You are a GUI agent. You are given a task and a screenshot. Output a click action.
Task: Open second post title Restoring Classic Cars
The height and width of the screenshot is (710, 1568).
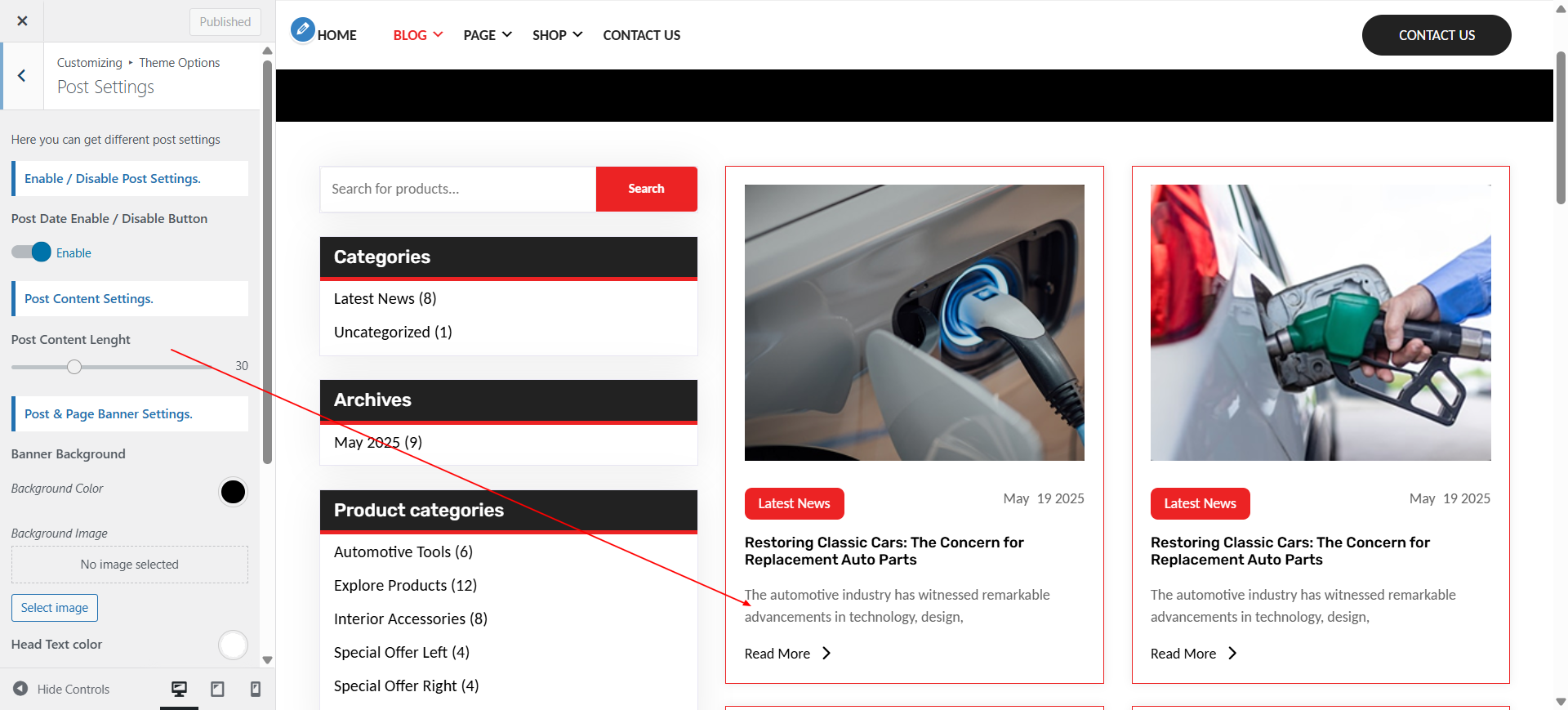pos(1290,551)
